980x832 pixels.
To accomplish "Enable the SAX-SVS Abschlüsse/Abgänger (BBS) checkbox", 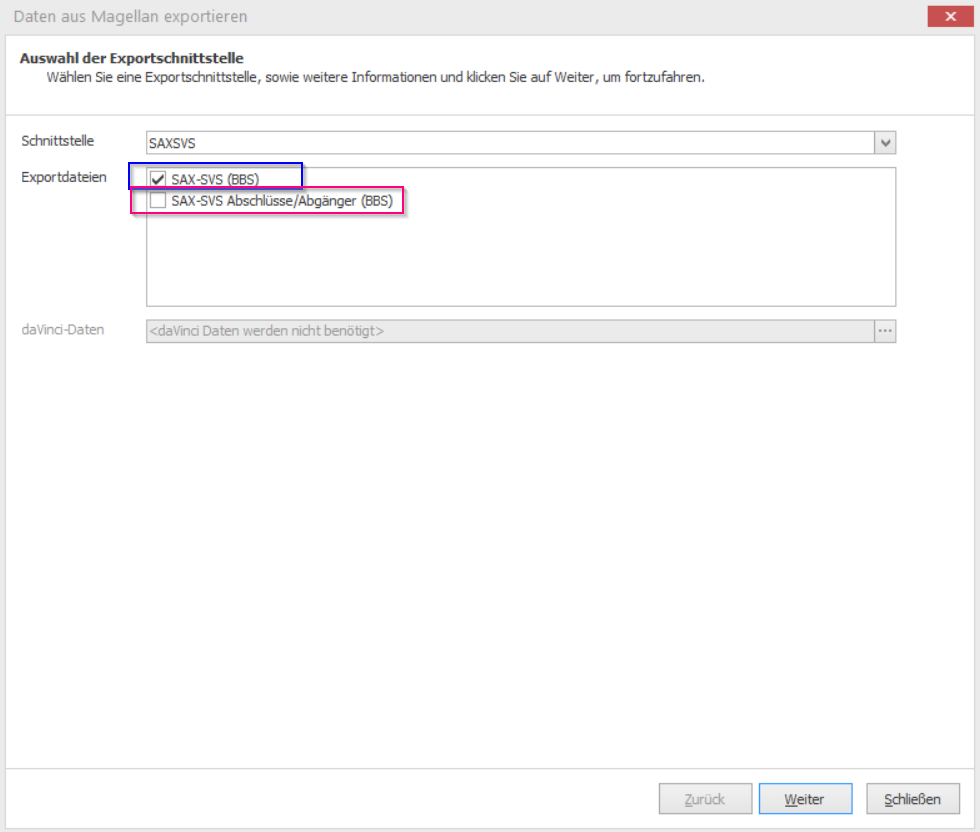I will tap(157, 201).
